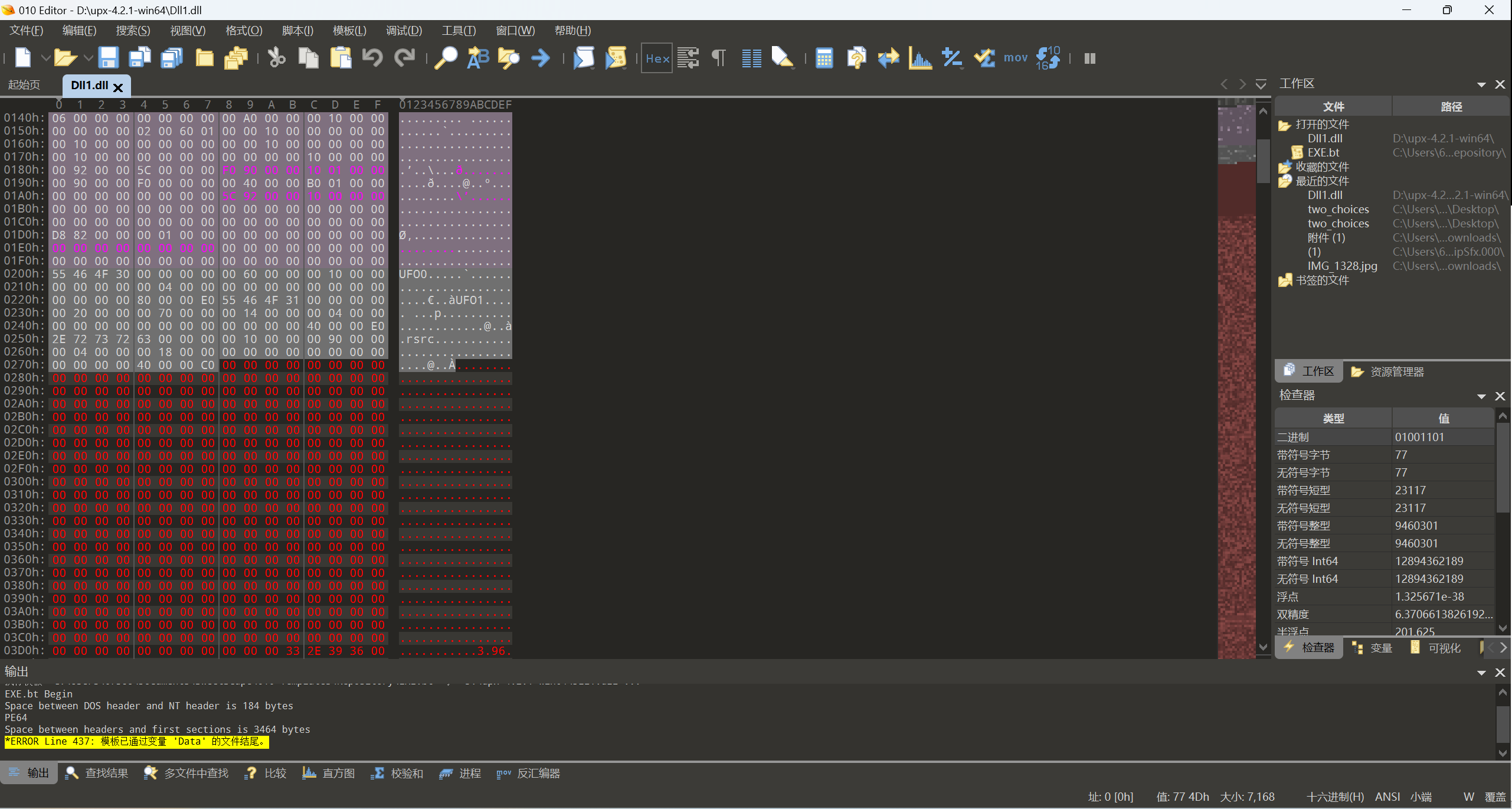
Task: Open the highlighter tool dropdown
Action: click(793, 68)
